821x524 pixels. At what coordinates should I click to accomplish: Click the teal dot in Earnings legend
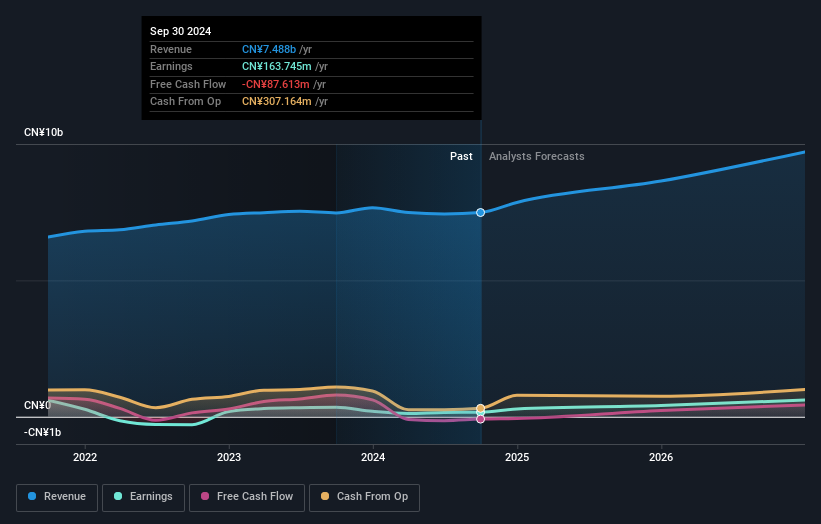118,496
